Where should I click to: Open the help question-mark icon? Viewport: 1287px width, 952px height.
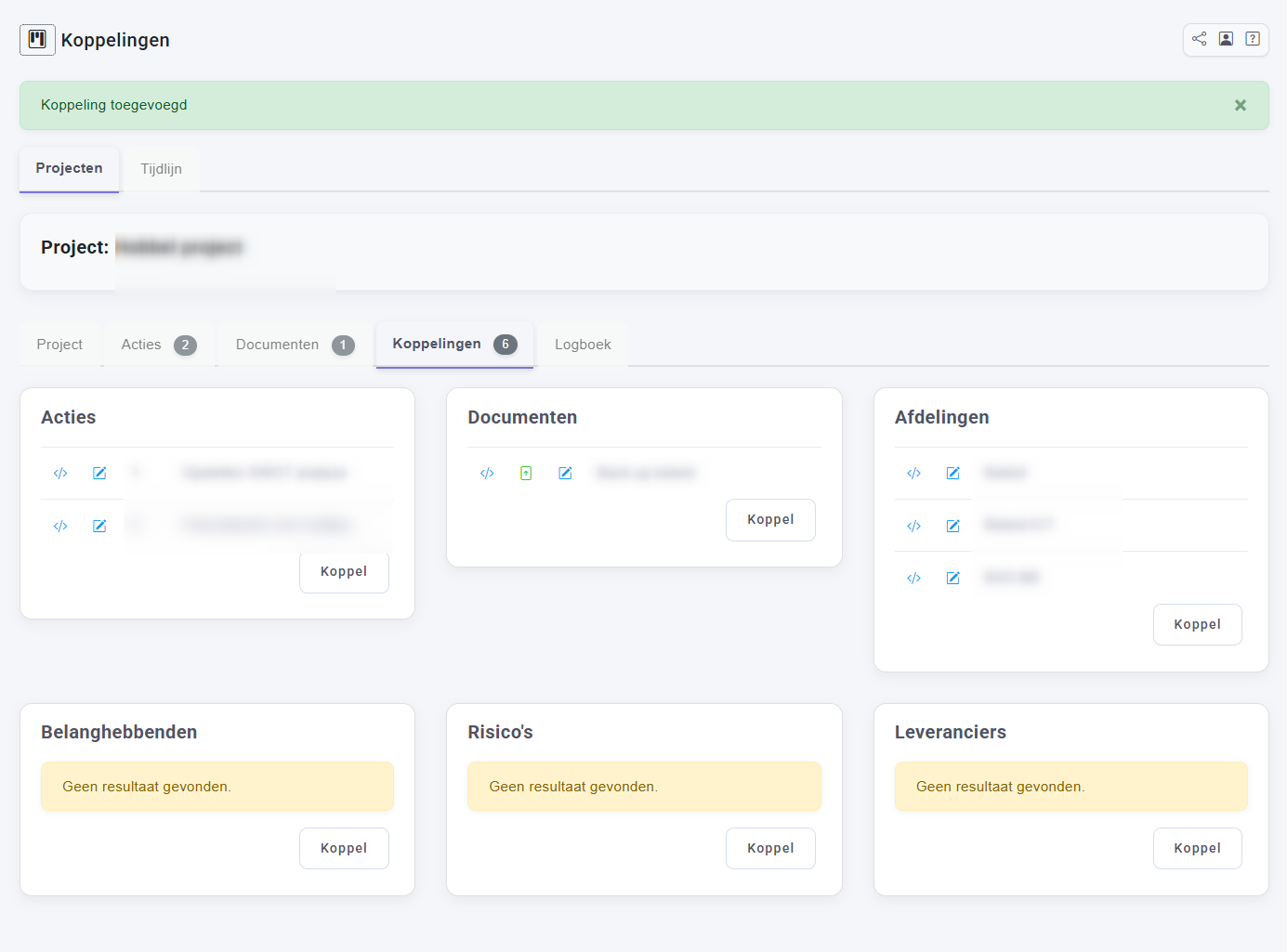point(1253,39)
